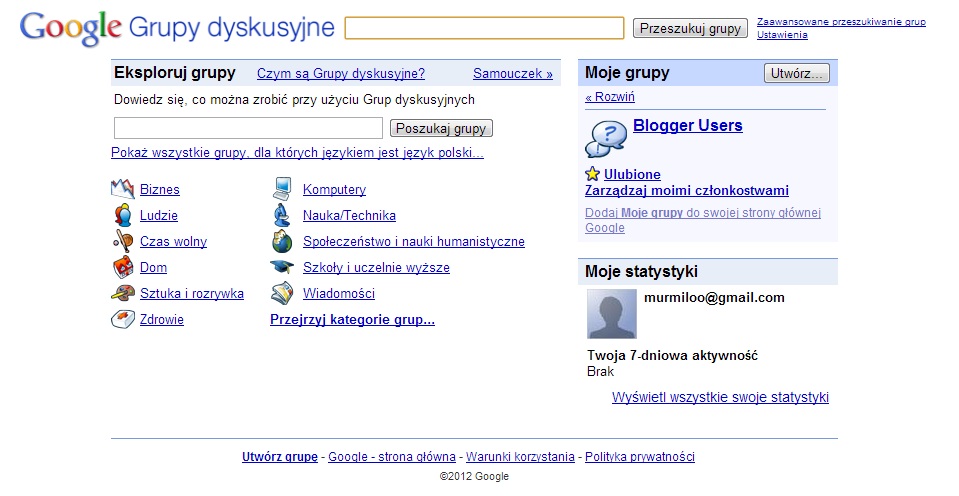Image resolution: width=959 pixels, height=496 pixels.
Task: Click the Poszukaj grupy button
Action: click(441, 128)
